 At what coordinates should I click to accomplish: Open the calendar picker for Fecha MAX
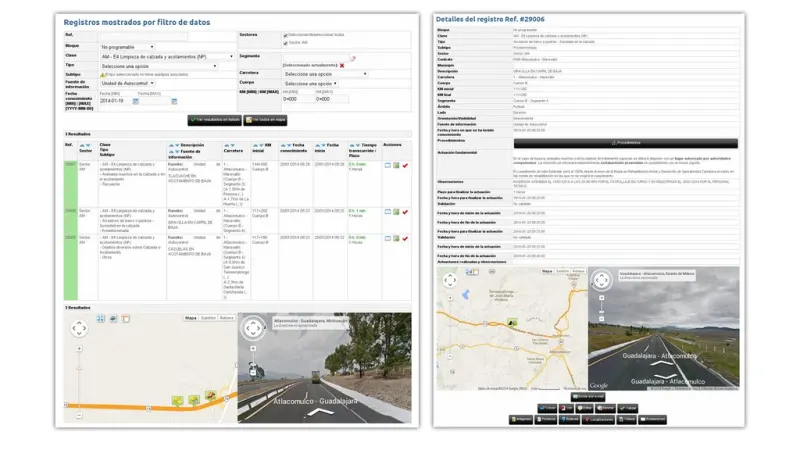pyautogui.click(x=174, y=102)
